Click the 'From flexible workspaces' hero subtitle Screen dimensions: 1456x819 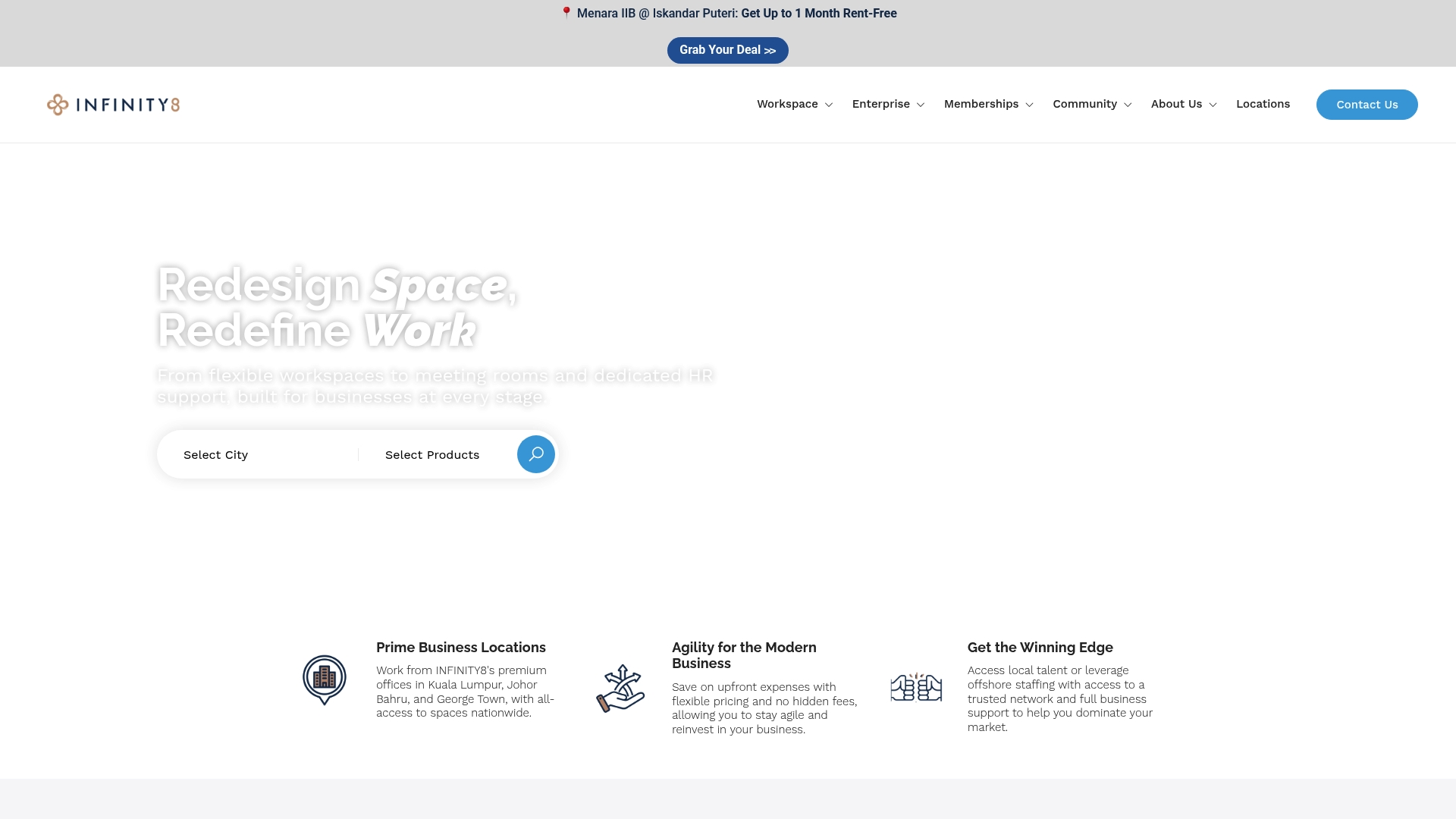[435, 386]
